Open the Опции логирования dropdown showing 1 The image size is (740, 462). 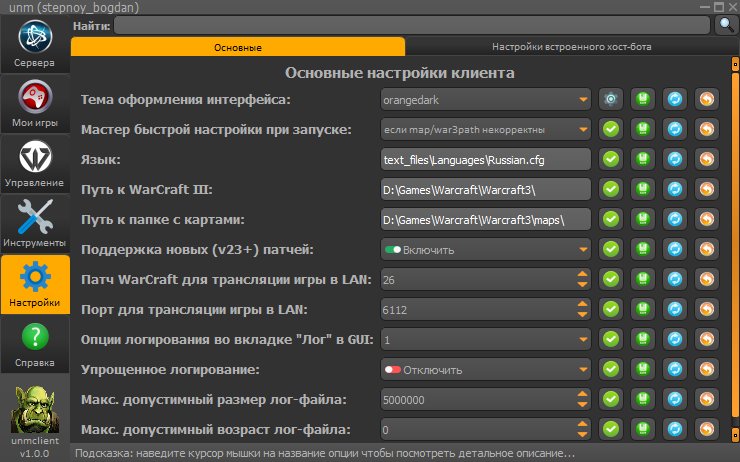click(486, 339)
